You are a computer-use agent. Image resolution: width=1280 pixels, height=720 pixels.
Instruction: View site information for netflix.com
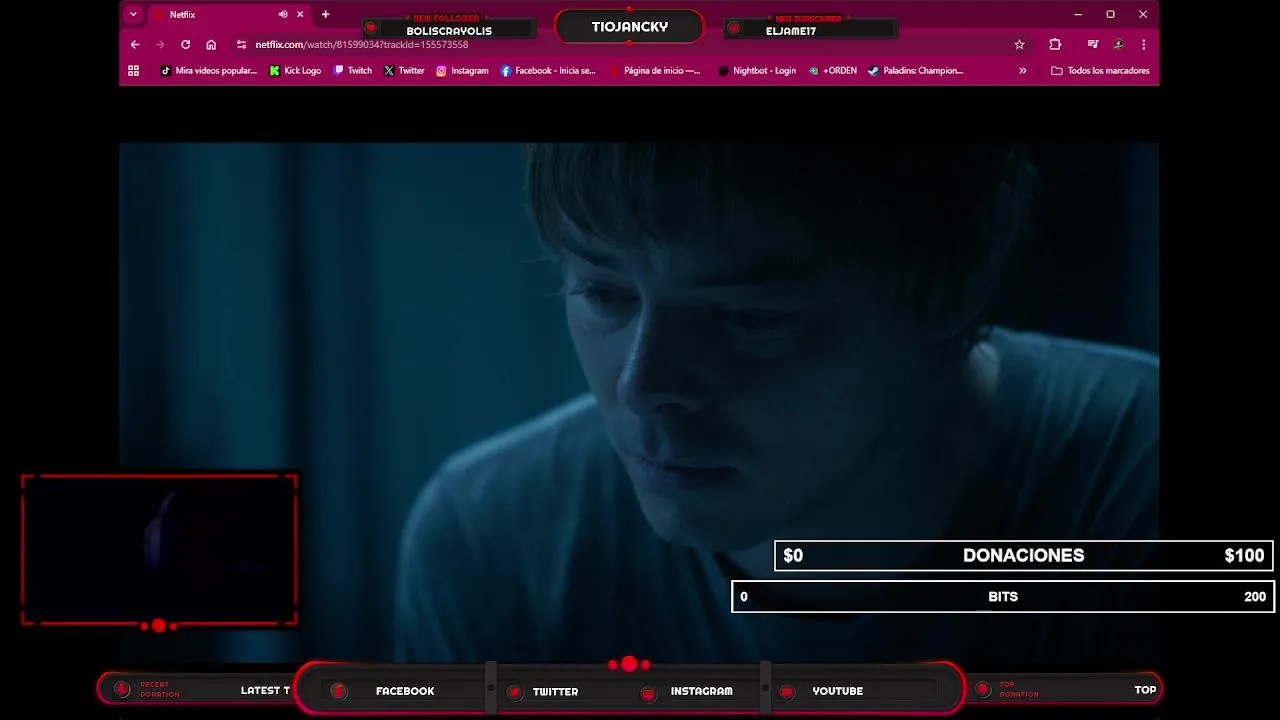[x=241, y=45]
